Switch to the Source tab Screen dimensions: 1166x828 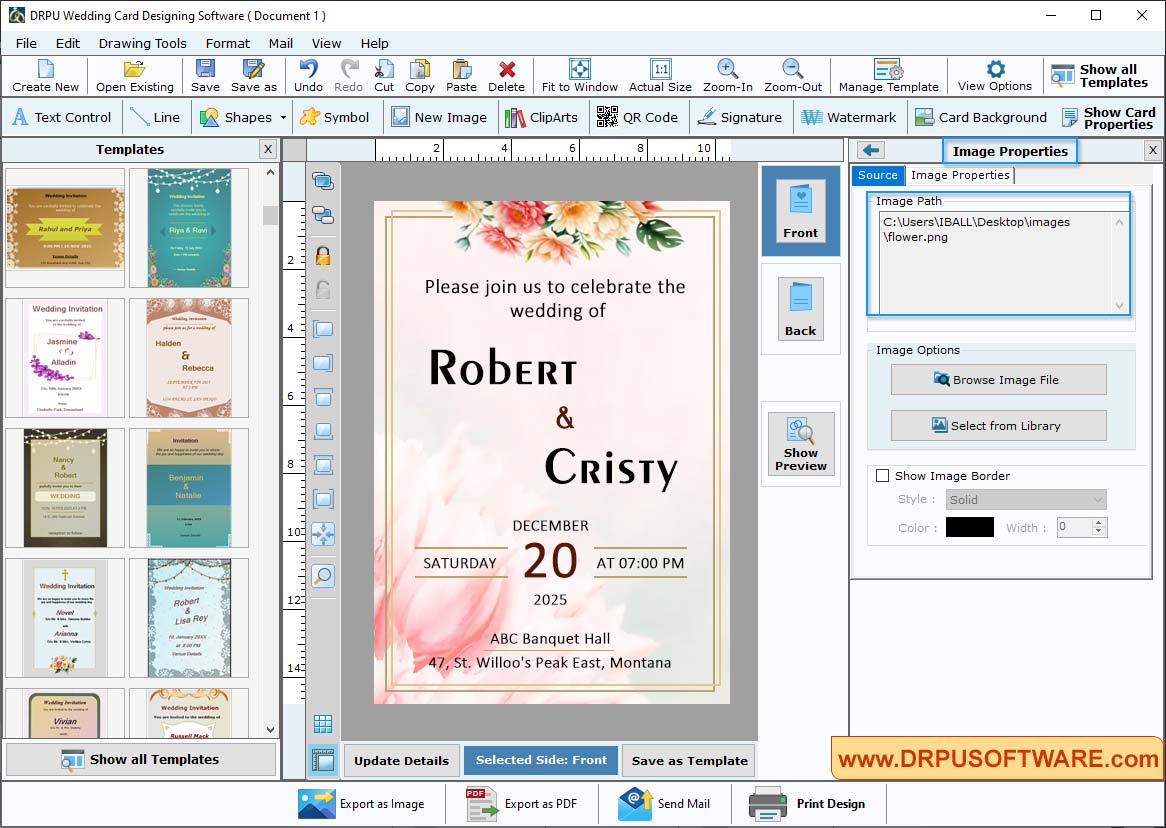coord(877,175)
